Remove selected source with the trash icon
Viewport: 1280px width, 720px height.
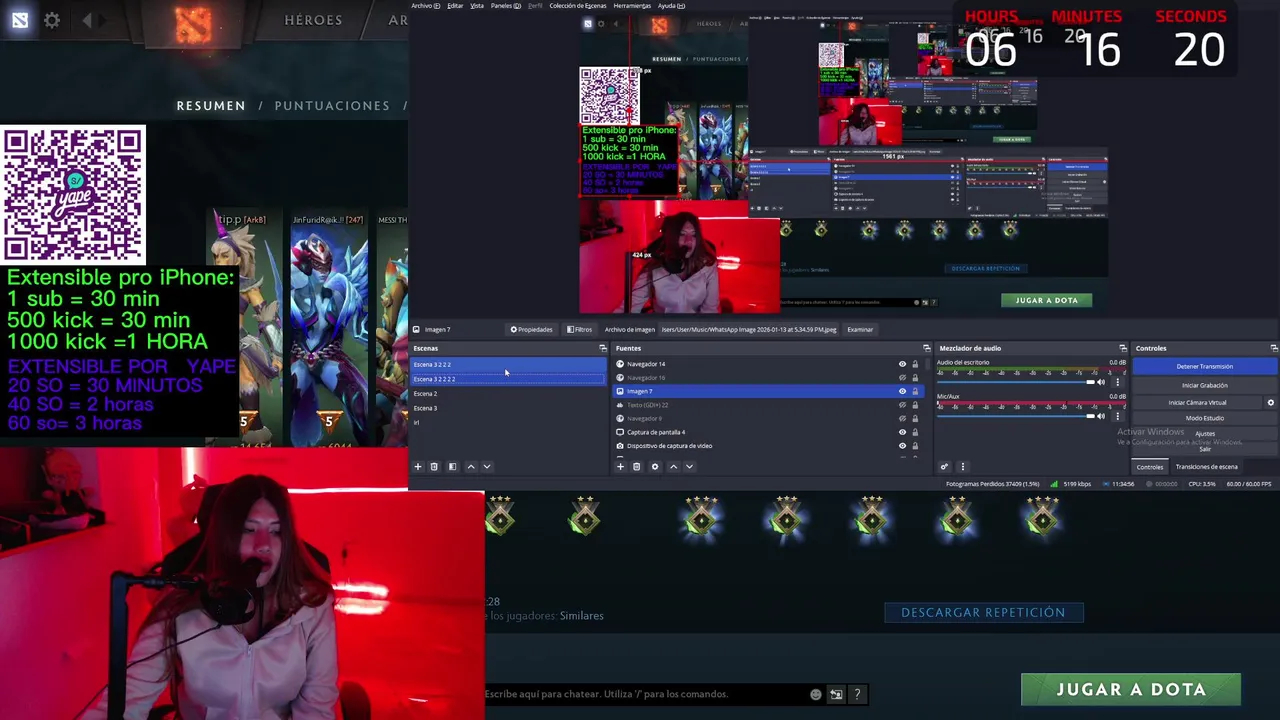[x=636, y=466]
